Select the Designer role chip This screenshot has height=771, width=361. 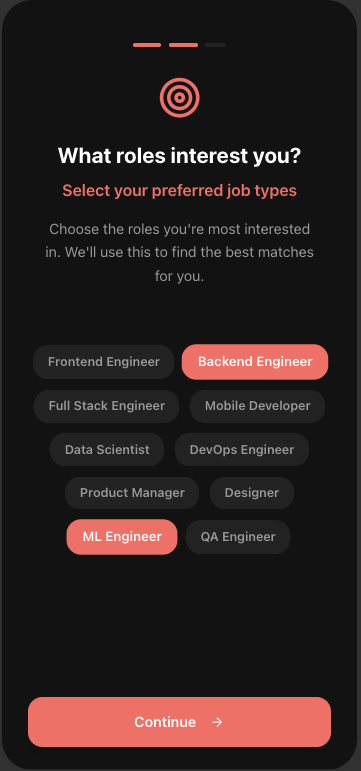coord(252,493)
